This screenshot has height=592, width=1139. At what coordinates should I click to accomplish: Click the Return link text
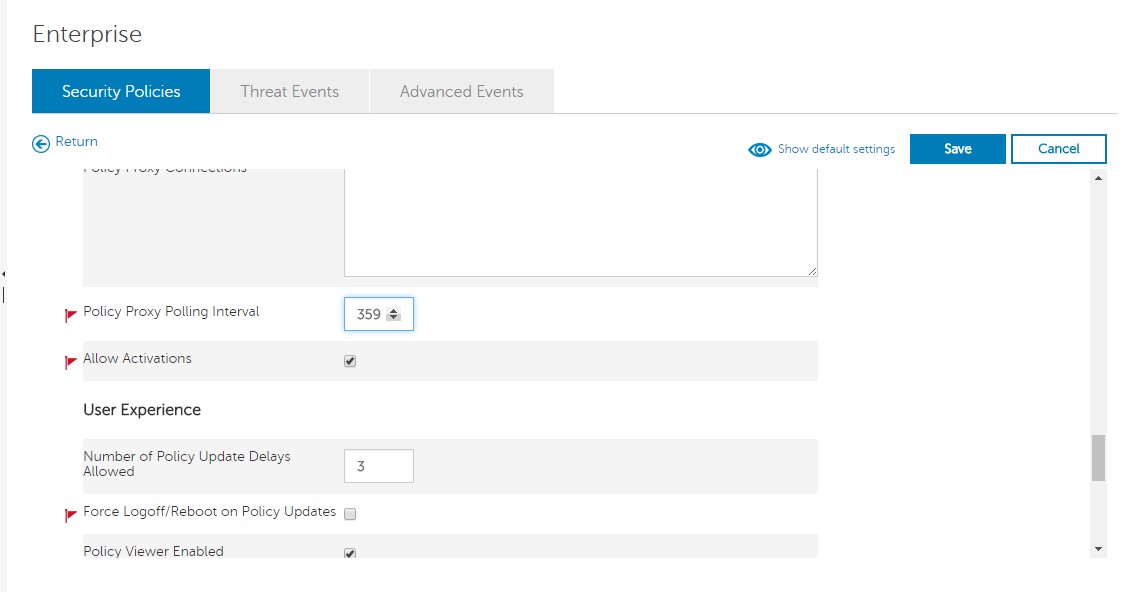(x=76, y=142)
